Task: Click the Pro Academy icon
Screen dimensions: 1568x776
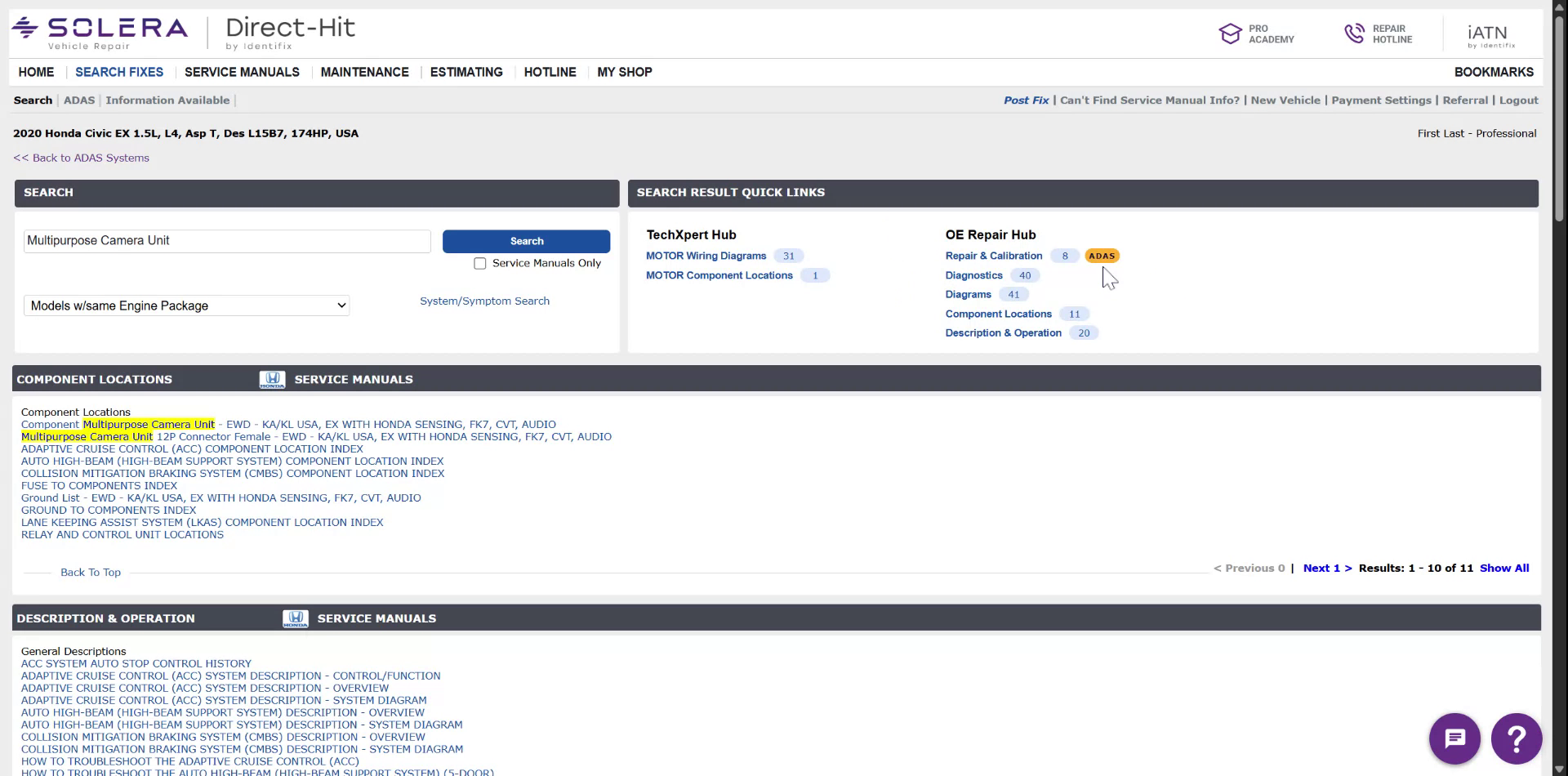Action: click(x=1232, y=33)
